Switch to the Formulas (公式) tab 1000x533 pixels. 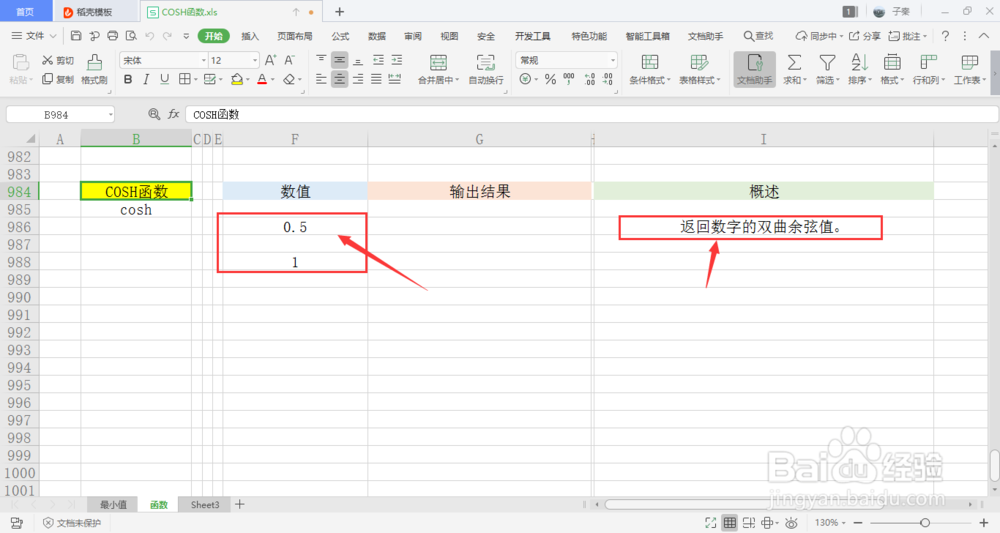[340, 36]
